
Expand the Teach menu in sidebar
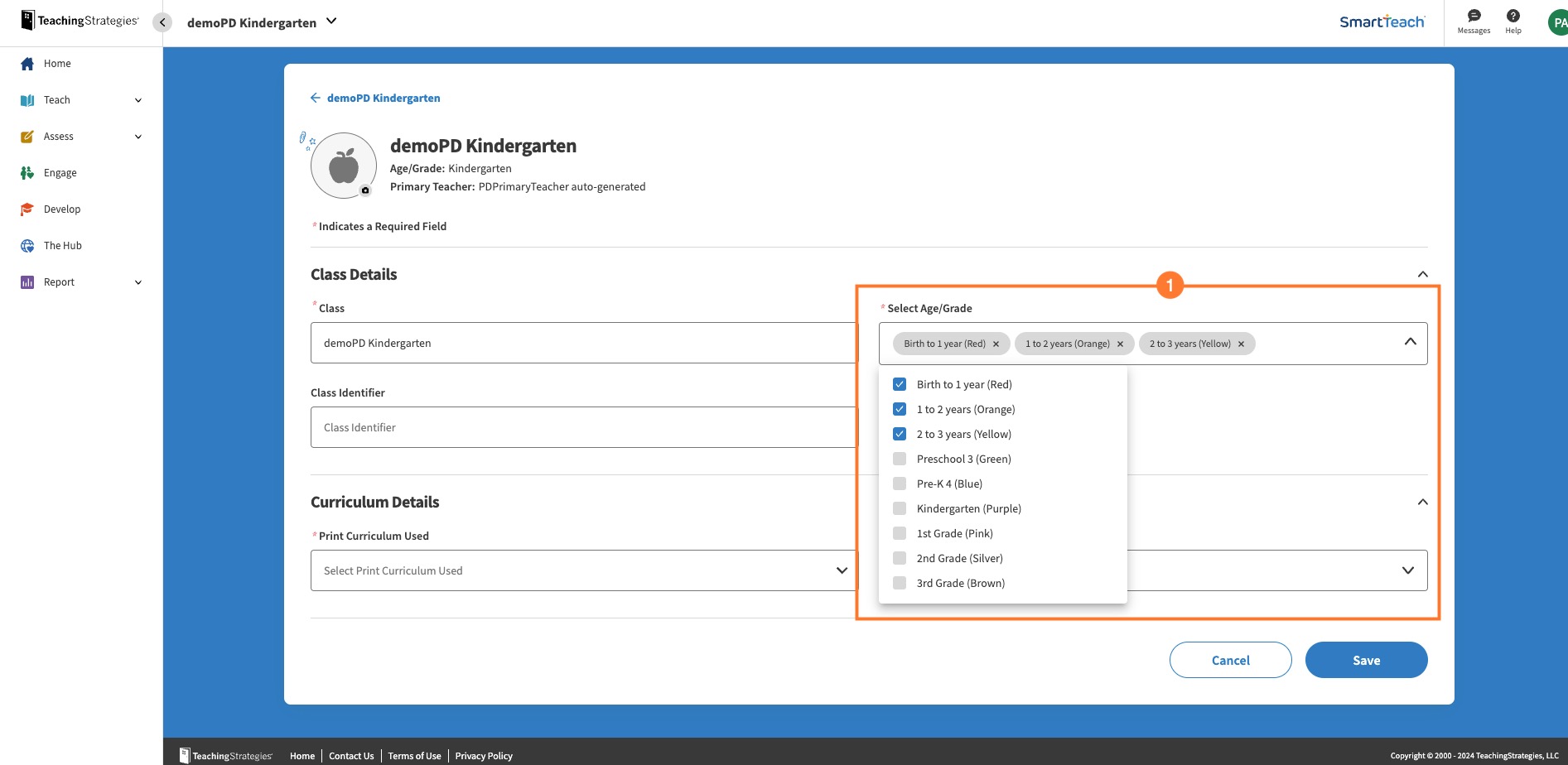(138, 100)
